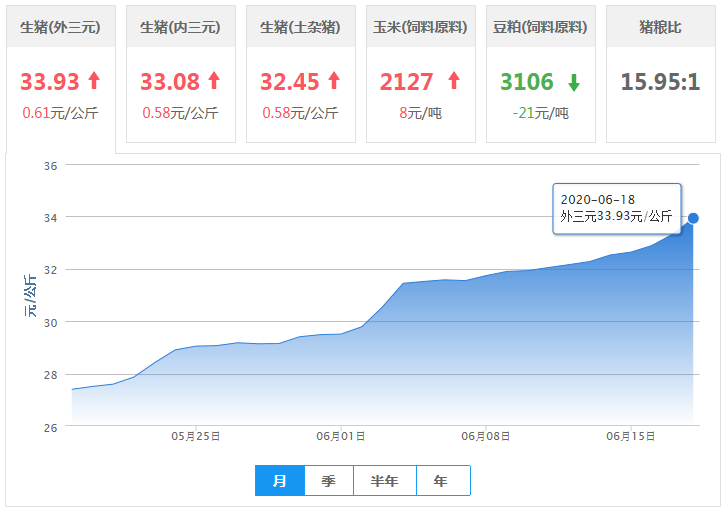Click the red up arrow beside 32.45
The width and height of the screenshot is (728, 515).
click(x=333, y=82)
